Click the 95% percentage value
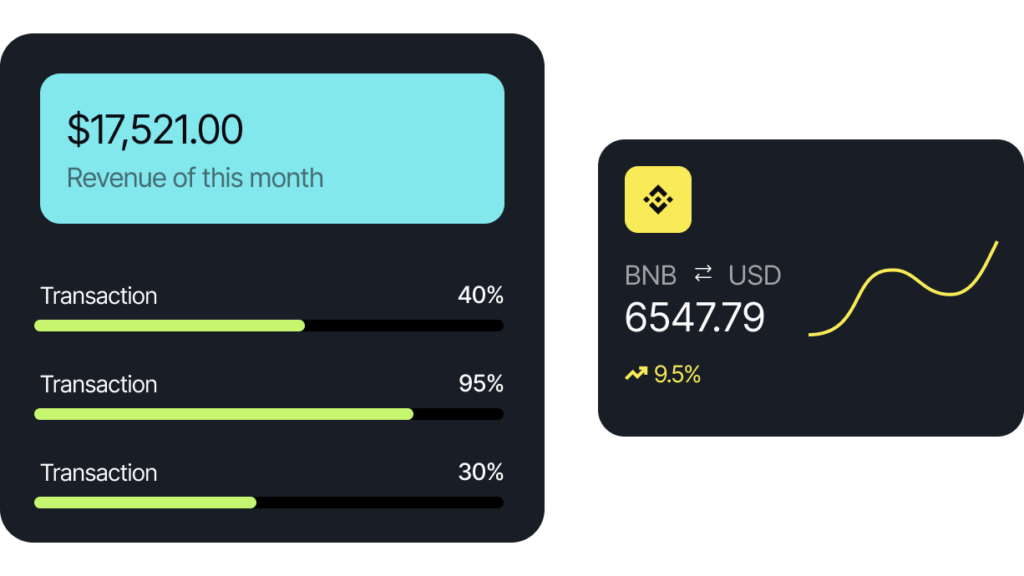Screen dimensions: 1024x576 [x=480, y=384]
